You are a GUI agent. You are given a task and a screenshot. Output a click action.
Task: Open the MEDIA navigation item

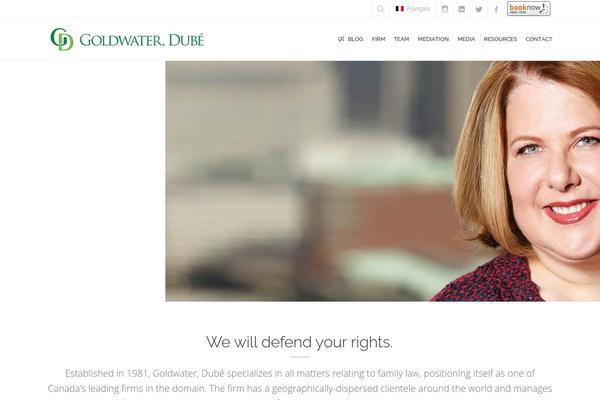point(466,39)
